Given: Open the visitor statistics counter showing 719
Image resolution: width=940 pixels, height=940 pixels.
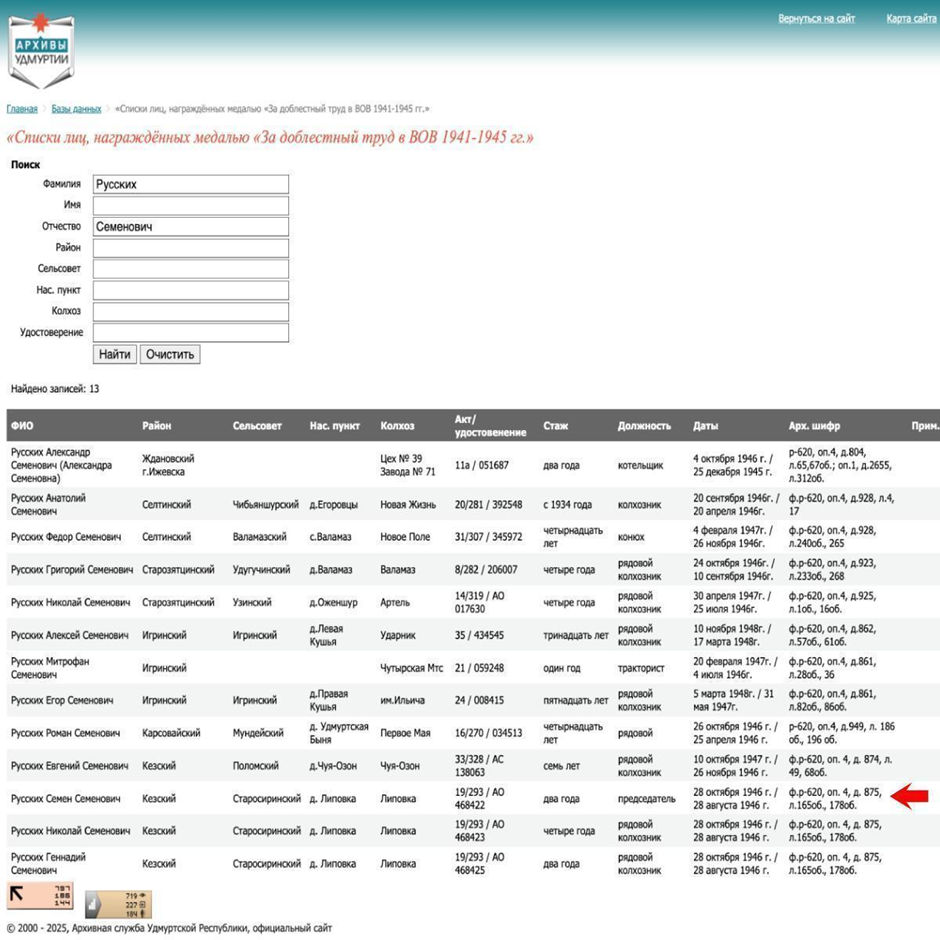Looking at the screenshot, I should point(119,904).
